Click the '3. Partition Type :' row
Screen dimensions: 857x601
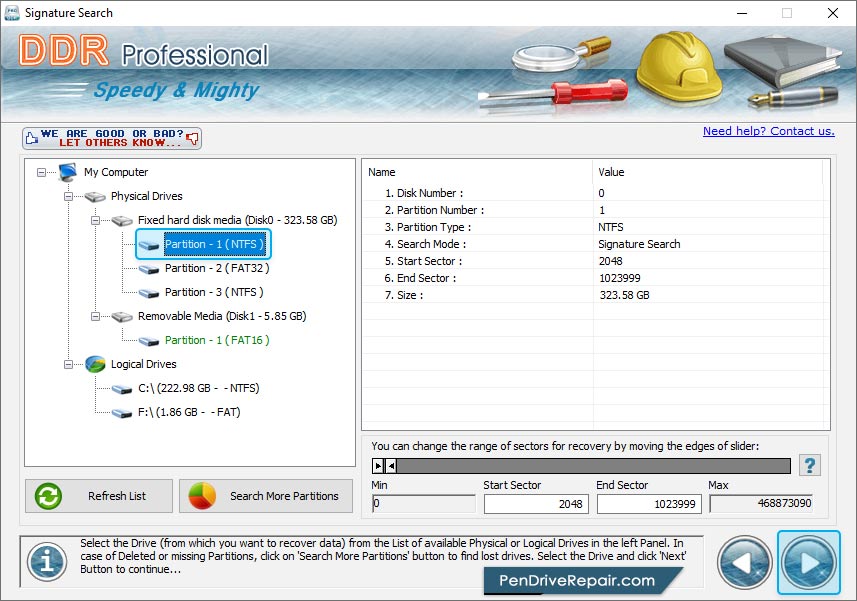[x=595, y=227]
